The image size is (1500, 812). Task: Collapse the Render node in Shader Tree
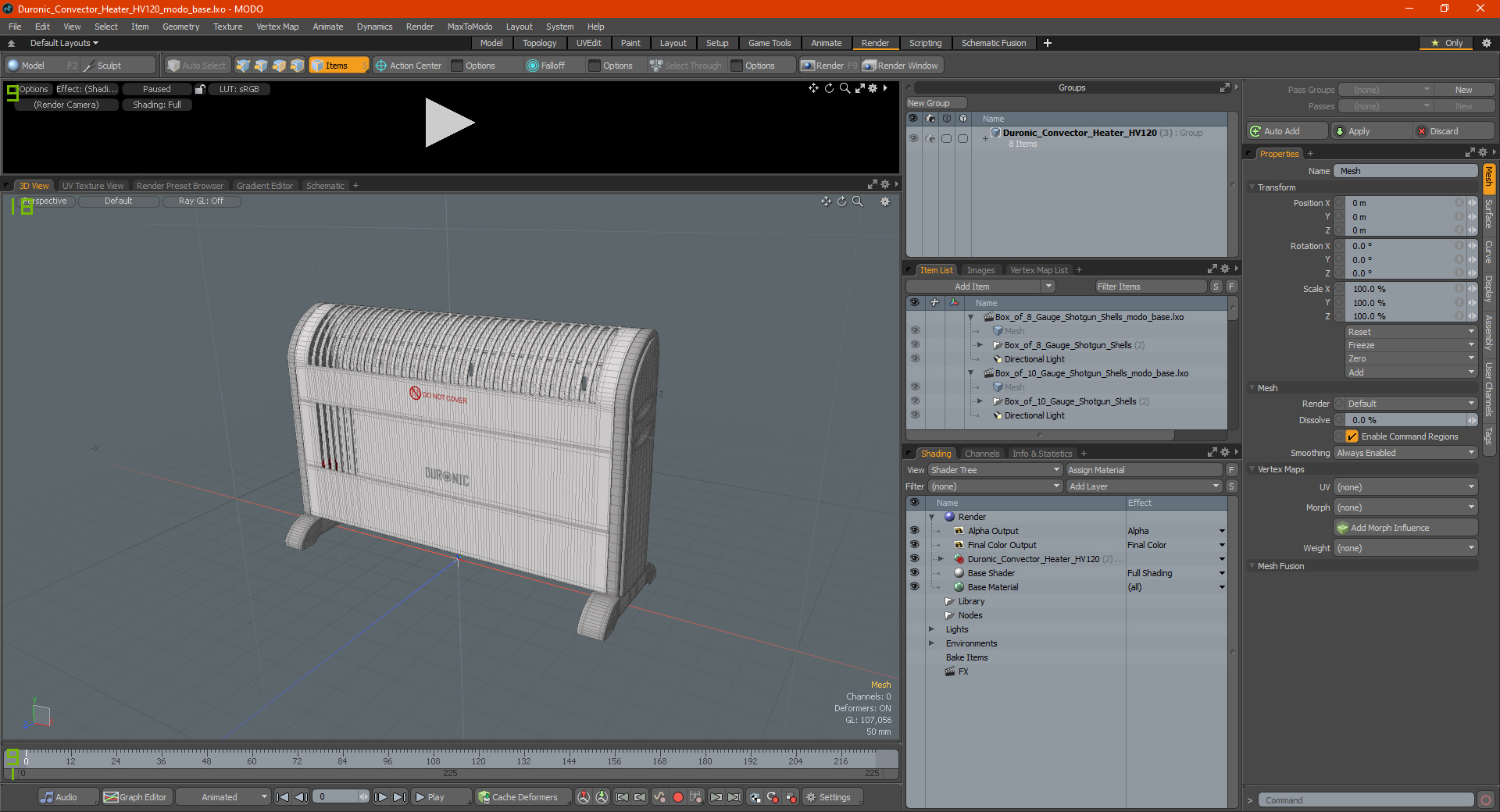(x=931, y=517)
